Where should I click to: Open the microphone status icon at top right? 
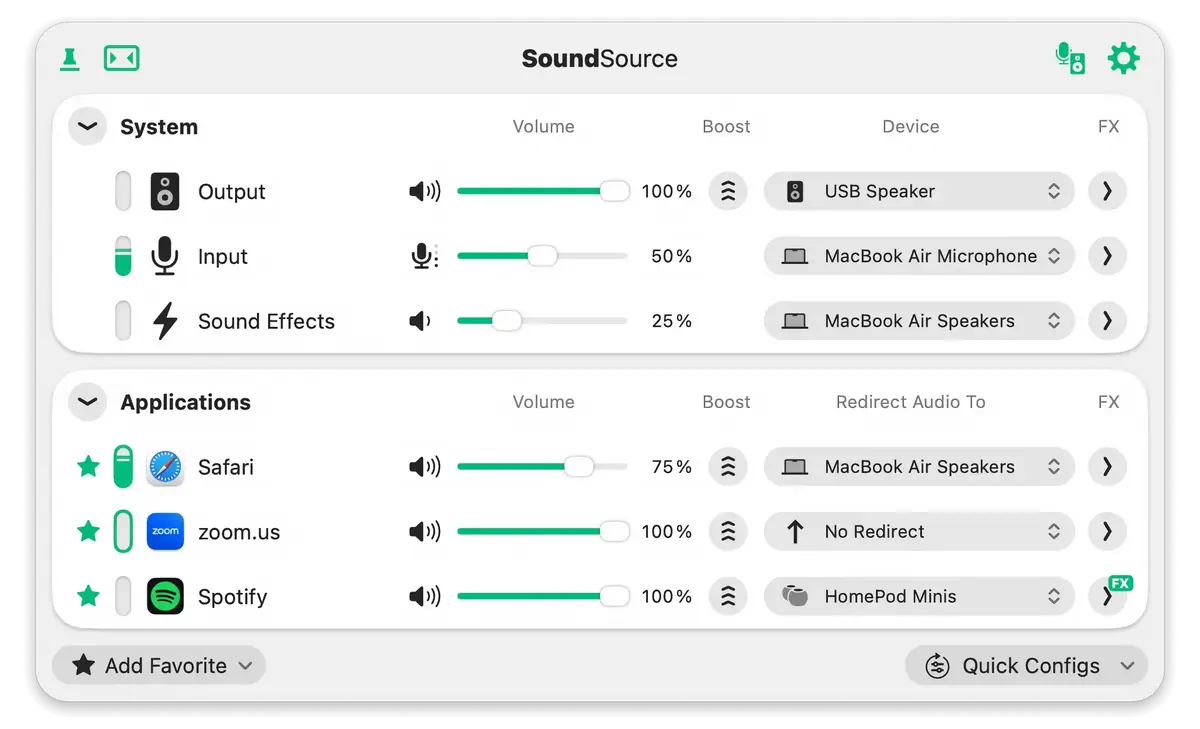point(1069,58)
